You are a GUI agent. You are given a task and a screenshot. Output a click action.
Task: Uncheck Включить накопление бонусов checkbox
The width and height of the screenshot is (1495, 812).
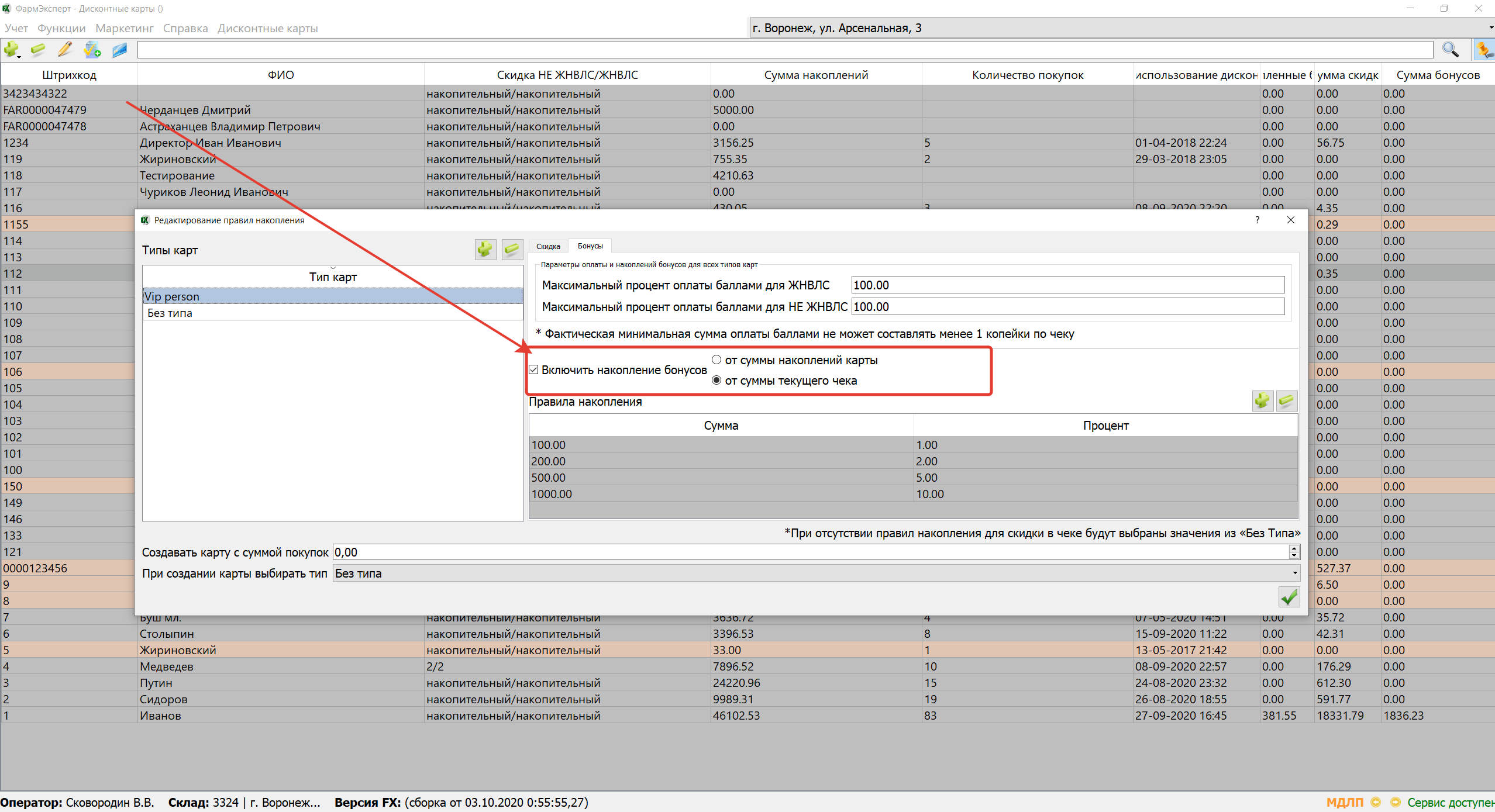533,369
